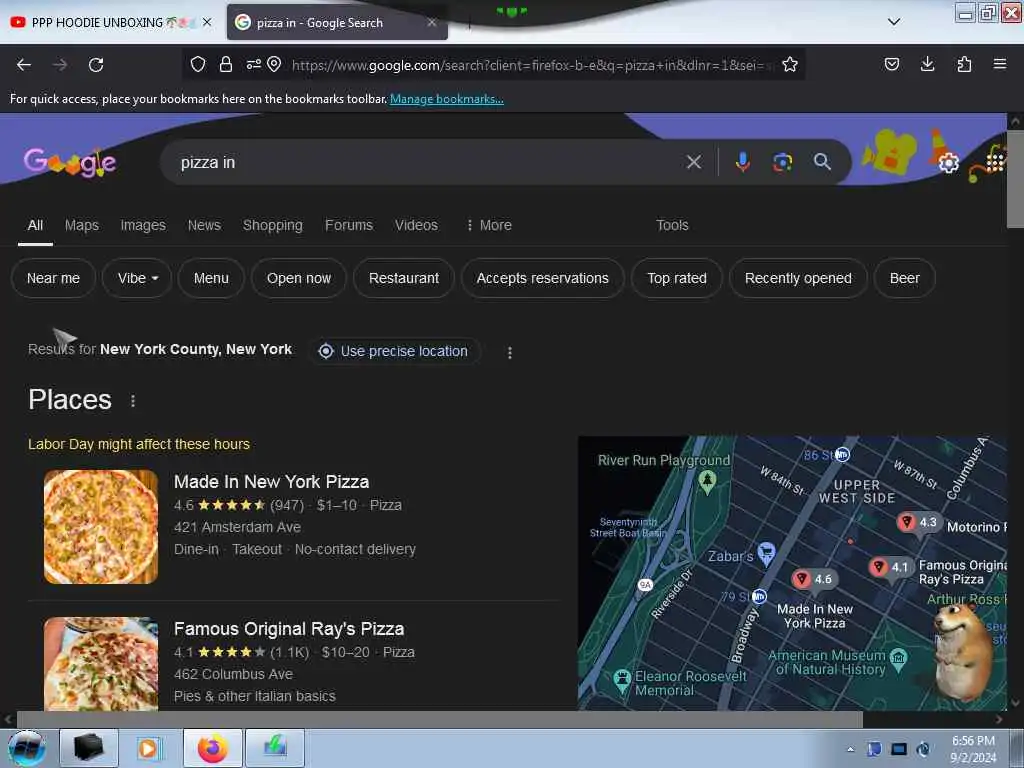Open Firefox from the taskbar
Screen dimensions: 1024x768
point(213,748)
